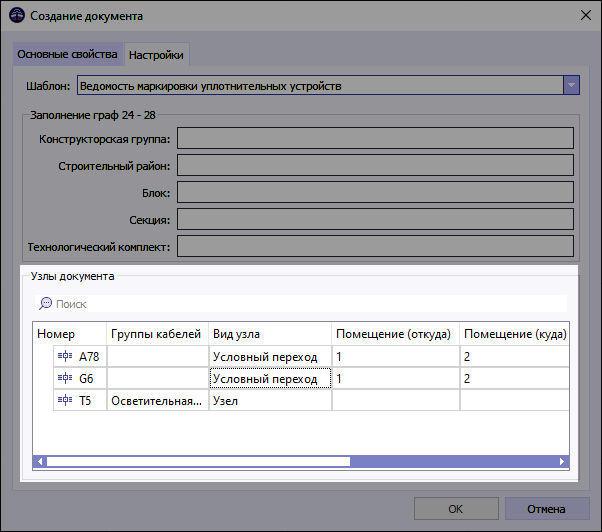The image size is (602, 532).
Task: Click the node icon next to T5
Action: pos(65,400)
